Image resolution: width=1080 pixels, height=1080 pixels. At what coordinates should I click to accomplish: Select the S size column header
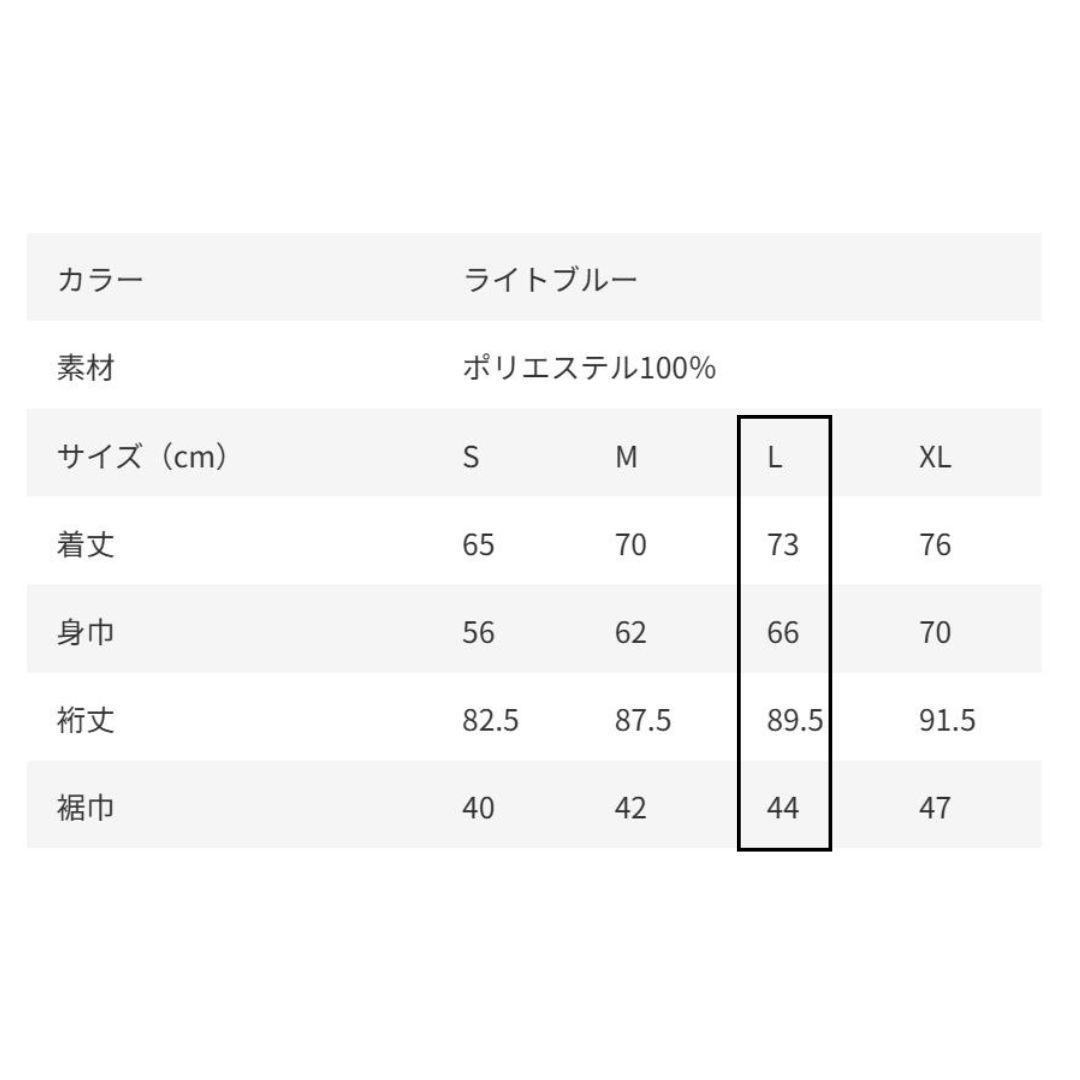click(x=471, y=457)
